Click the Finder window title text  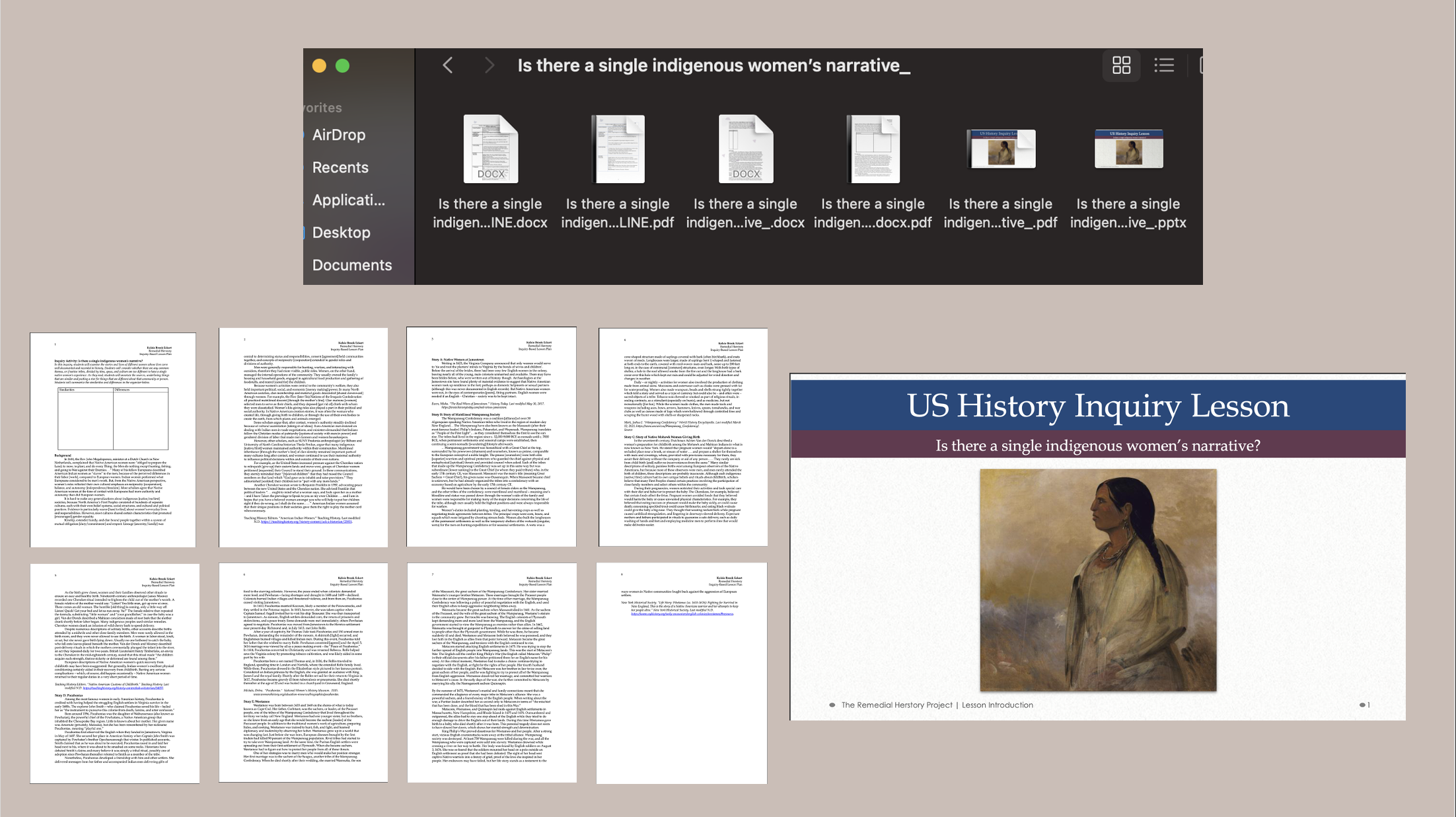pos(713,65)
